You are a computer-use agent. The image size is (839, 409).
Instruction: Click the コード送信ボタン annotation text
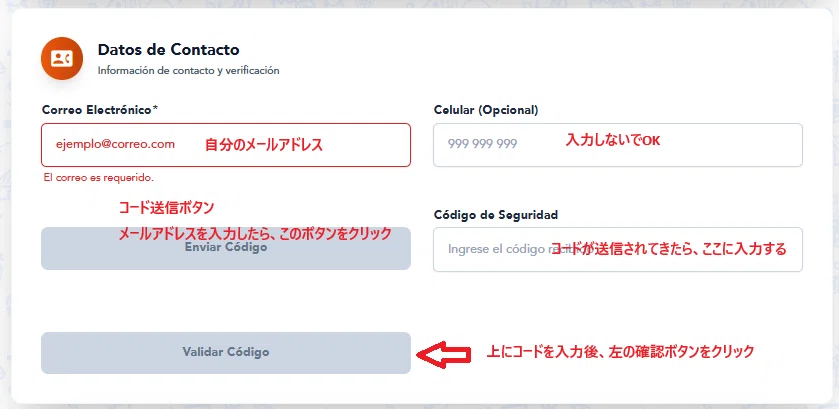coord(166,208)
